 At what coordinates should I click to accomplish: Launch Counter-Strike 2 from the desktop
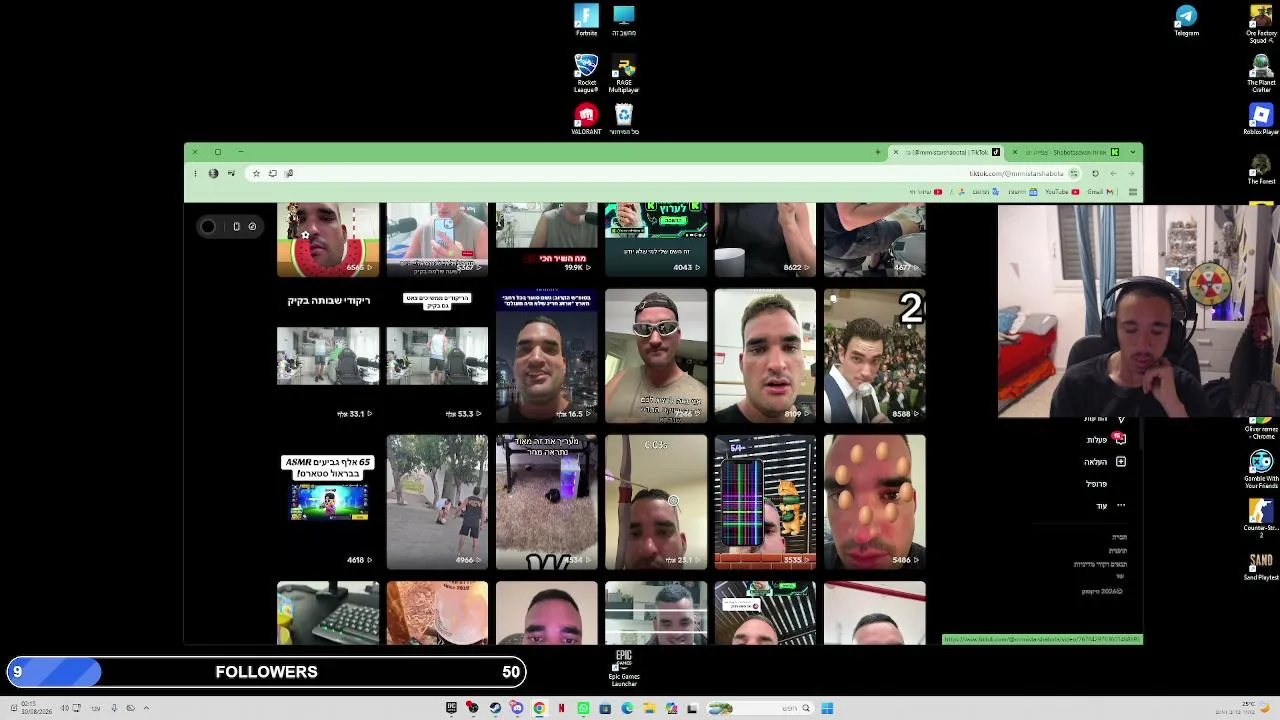click(x=1260, y=518)
